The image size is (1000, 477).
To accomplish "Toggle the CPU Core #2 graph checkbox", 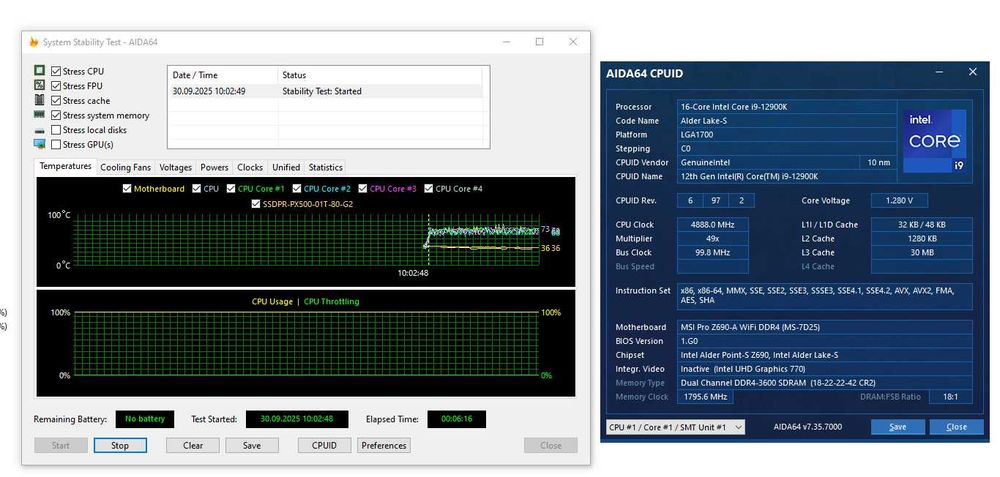I will [297, 189].
